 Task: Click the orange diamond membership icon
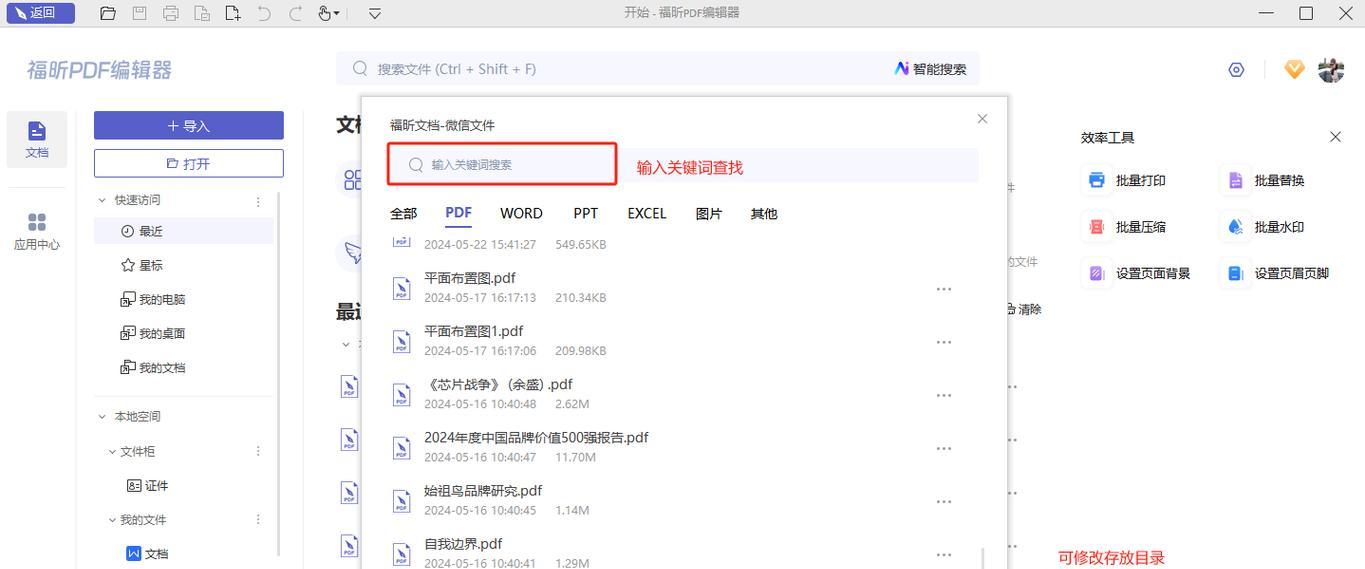coord(1294,70)
